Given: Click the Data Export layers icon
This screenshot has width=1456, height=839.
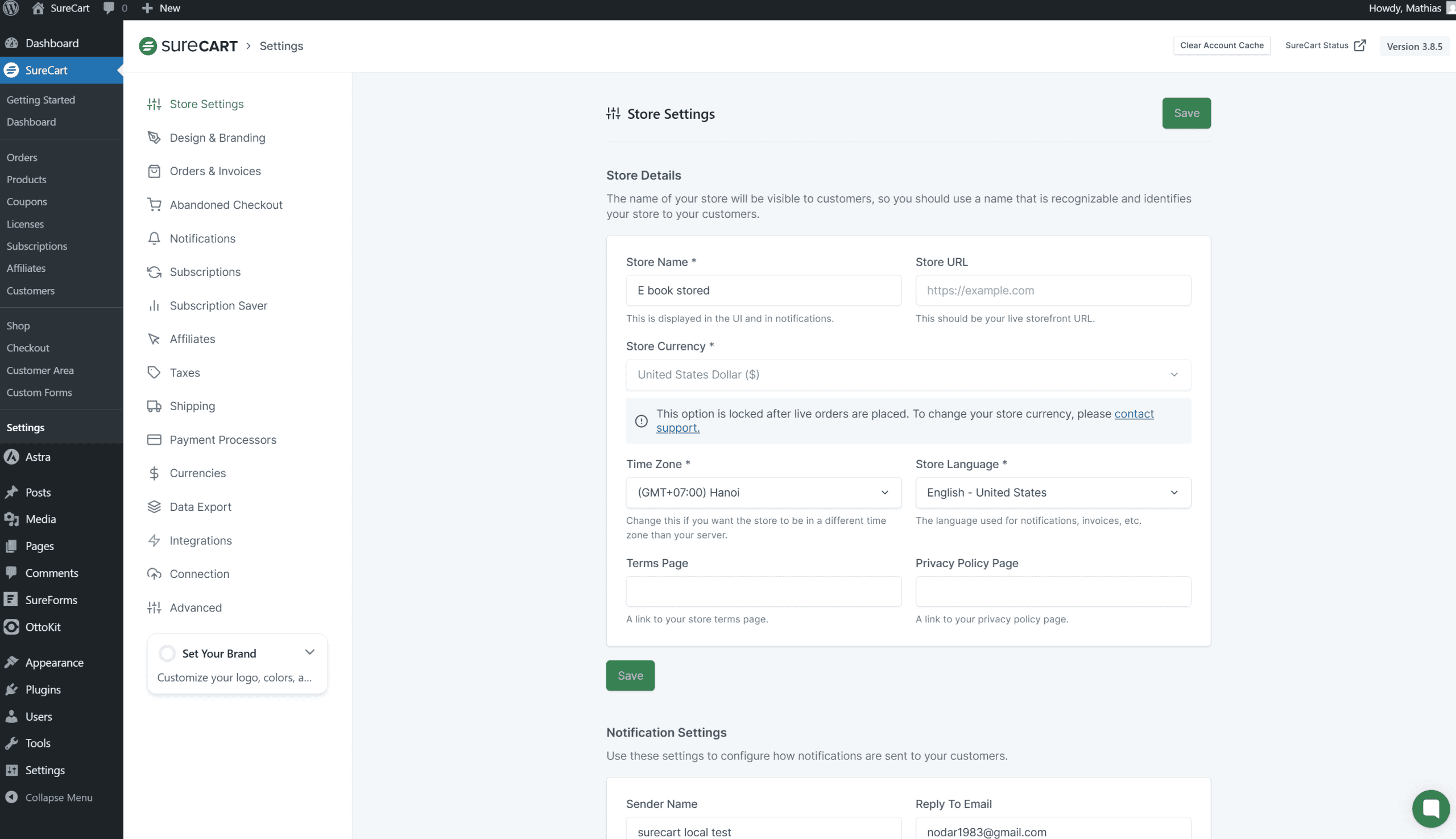Looking at the screenshot, I should (x=154, y=507).
